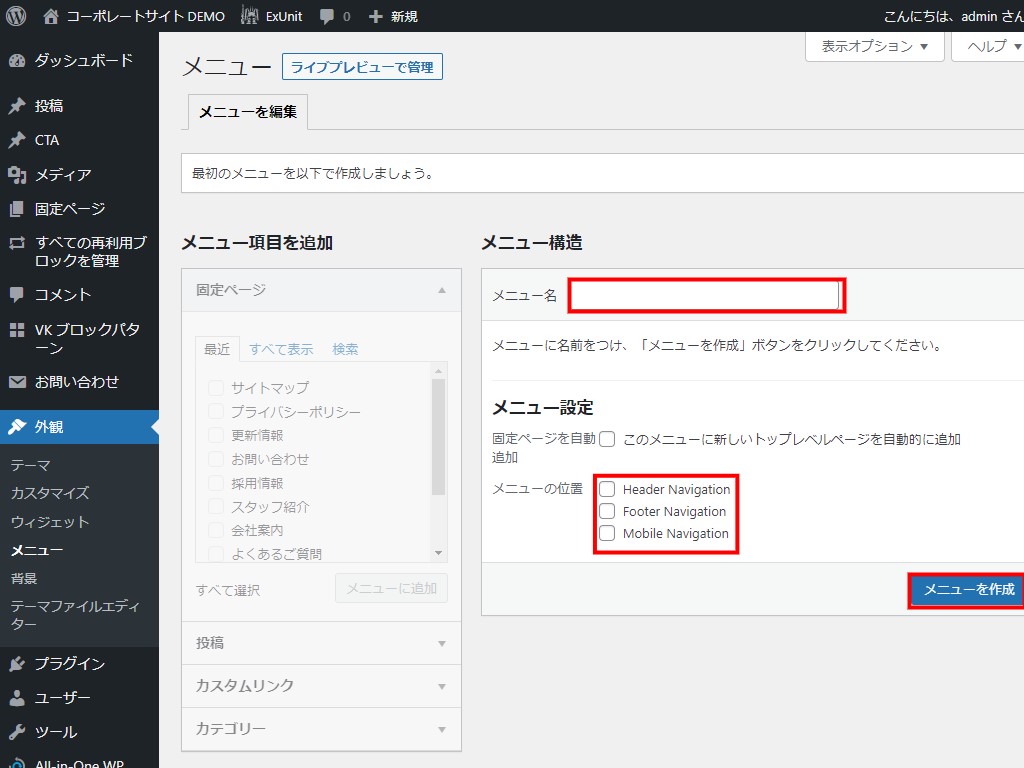Expand the 投稿 menu items section

coord(321,643)
